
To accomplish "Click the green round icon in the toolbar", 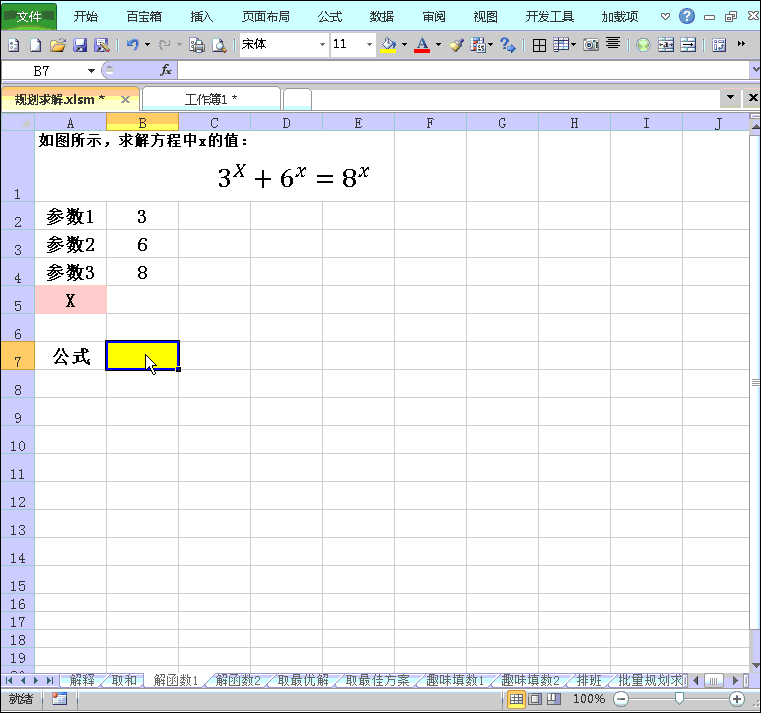I will [643, 45].
